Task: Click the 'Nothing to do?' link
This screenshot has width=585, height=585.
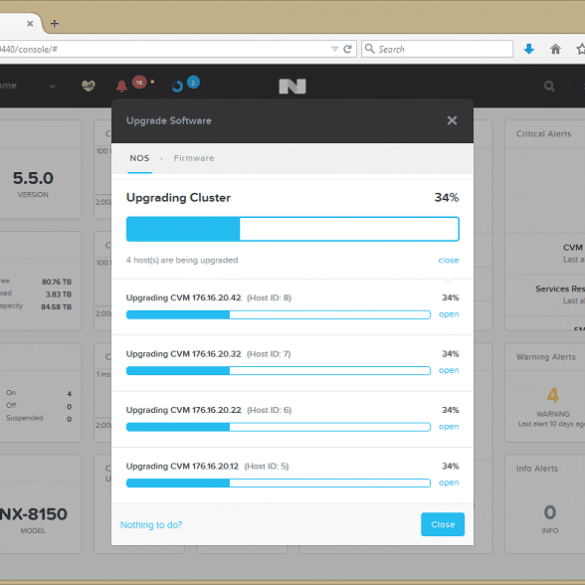Action: tap(151, 525)
